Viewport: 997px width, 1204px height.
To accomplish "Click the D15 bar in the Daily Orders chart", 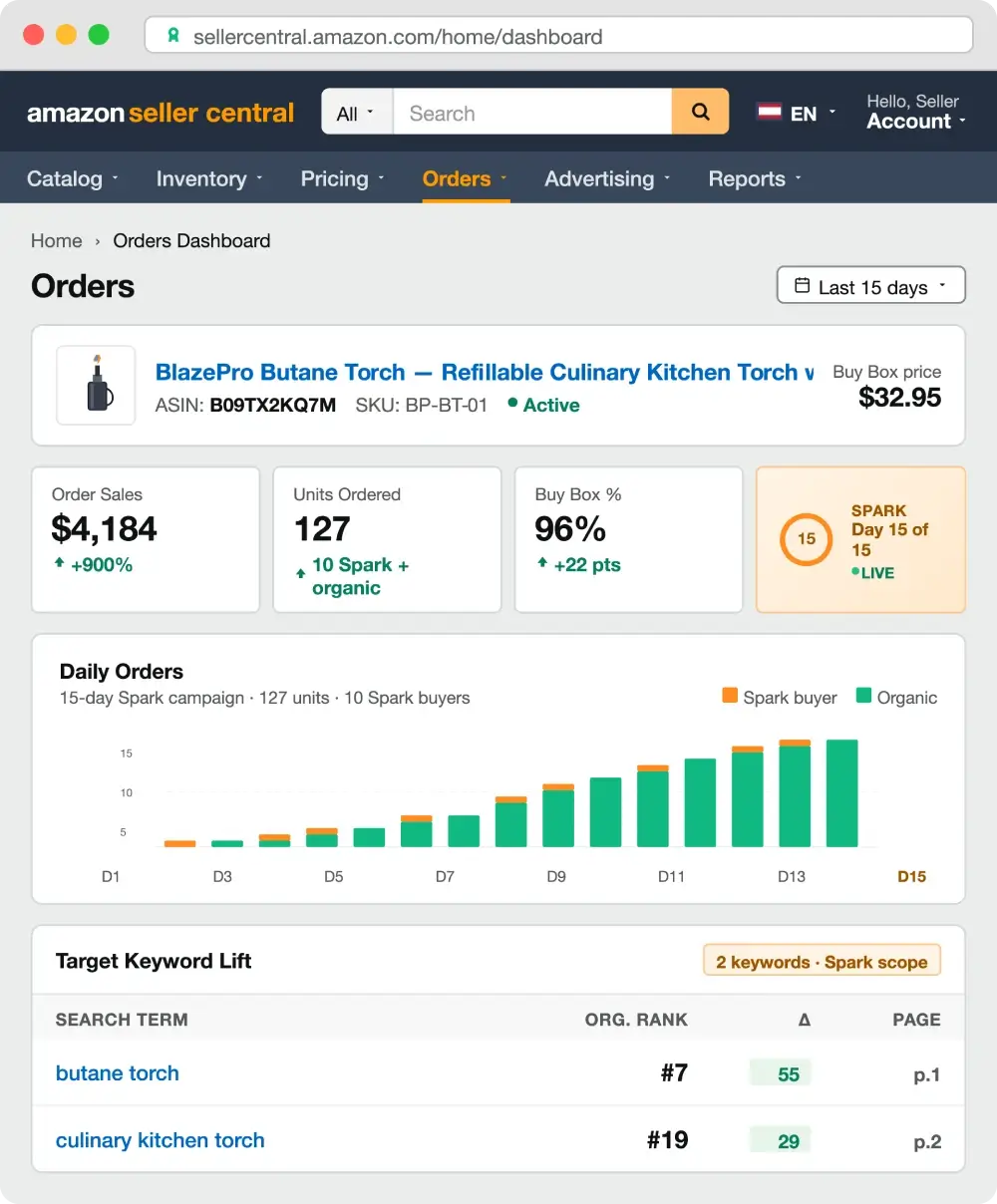I will click(842, 793).
